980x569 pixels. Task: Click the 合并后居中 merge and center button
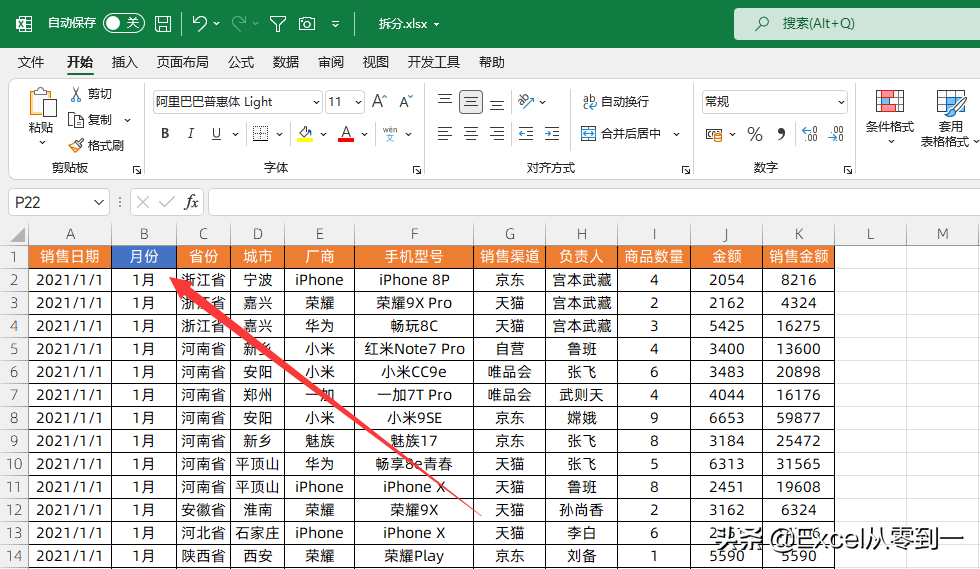click(x=621, y=133)
